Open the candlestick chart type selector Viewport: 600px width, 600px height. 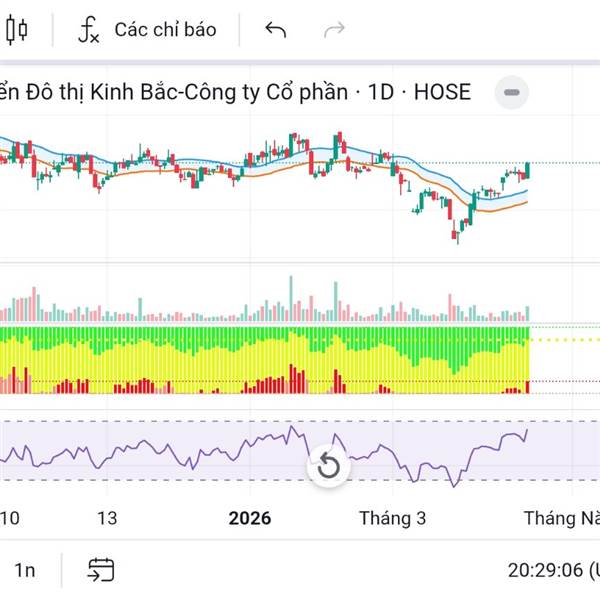click(x=17, y=30)
